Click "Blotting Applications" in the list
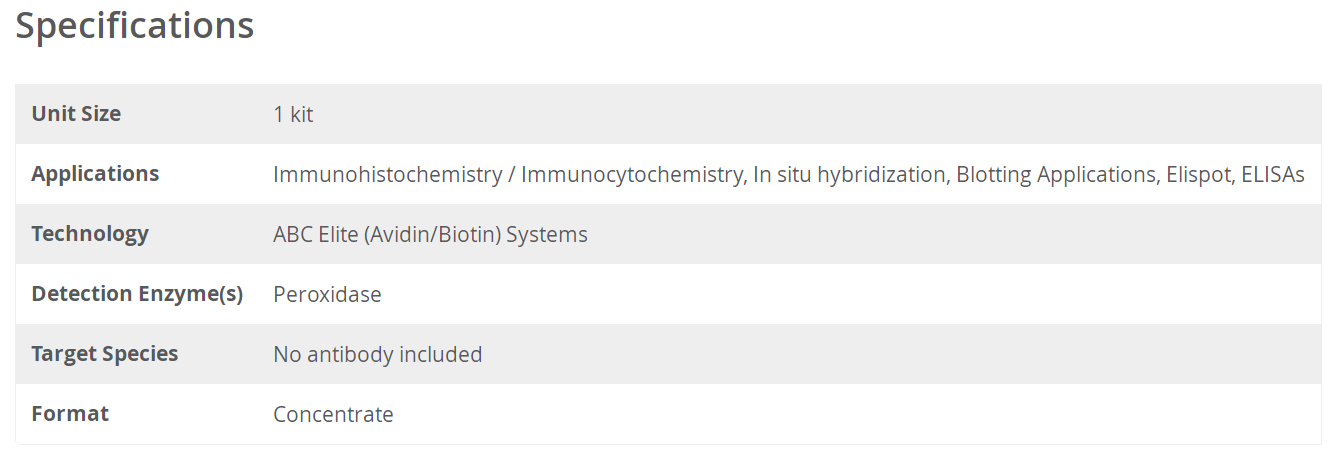The width and height of the screenshot is (1341, 466). 1056,175
